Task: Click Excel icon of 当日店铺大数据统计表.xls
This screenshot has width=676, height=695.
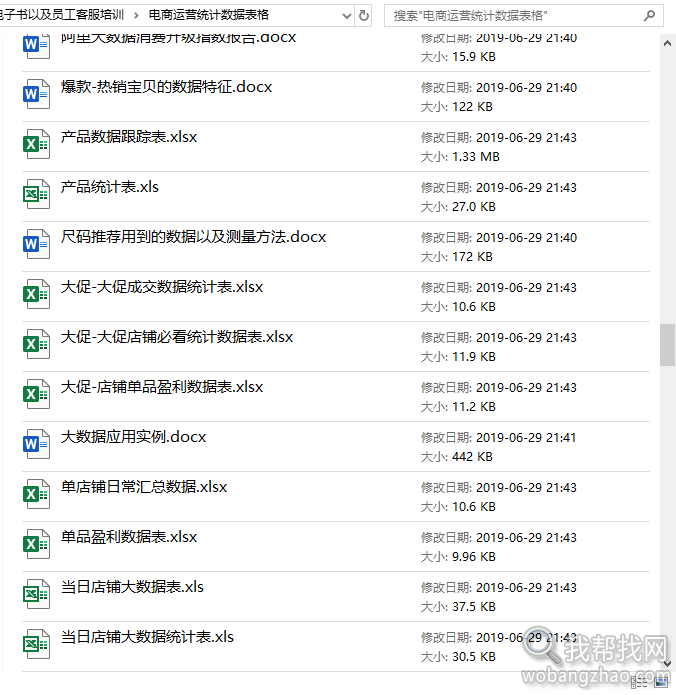Action: click(x=36, y=645)
